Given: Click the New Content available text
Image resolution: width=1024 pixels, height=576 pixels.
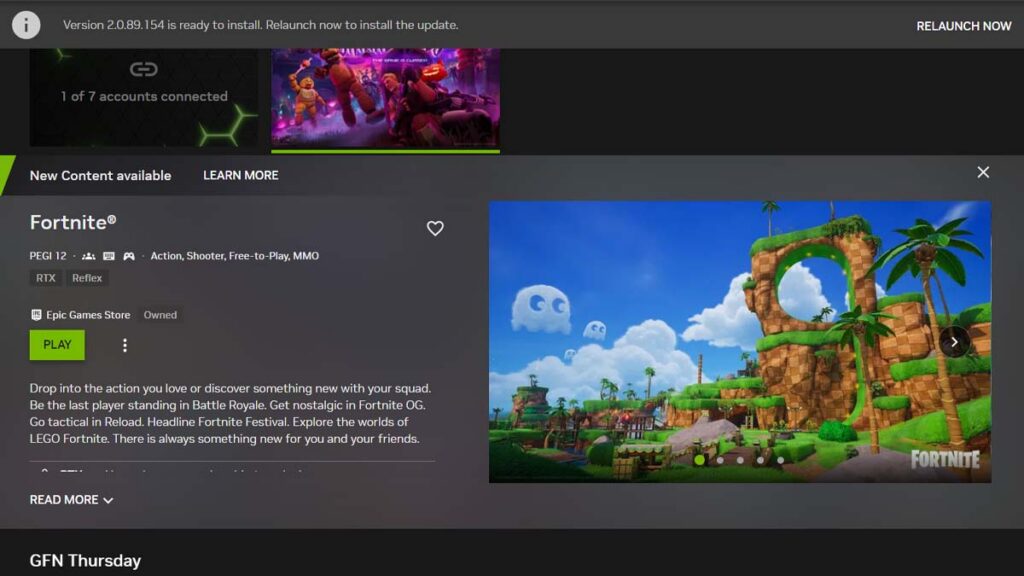Looking at the screenshot, I should pos(100,176).
